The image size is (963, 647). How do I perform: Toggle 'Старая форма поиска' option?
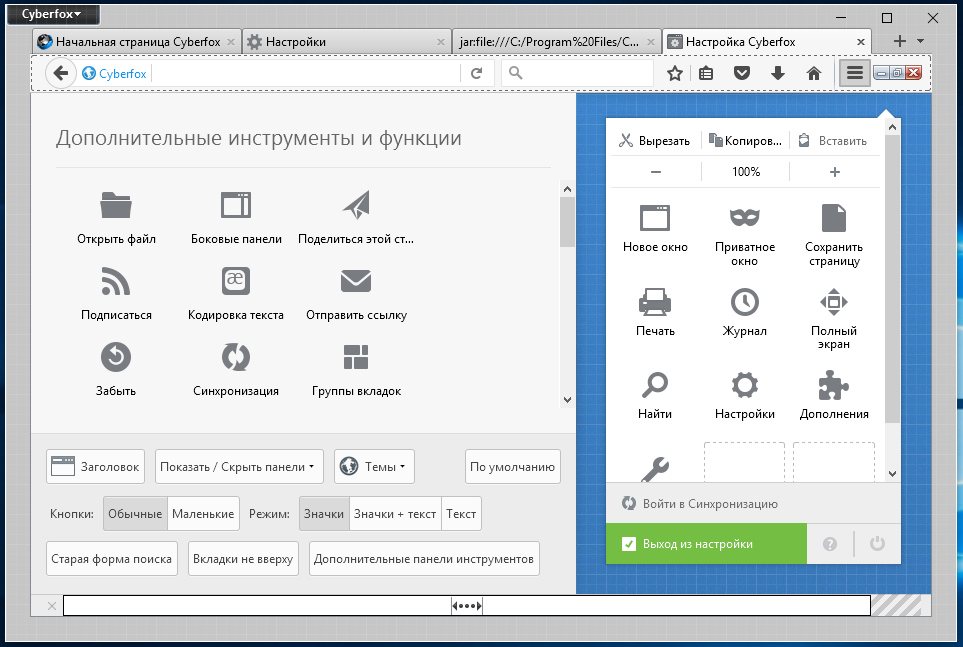112,559
